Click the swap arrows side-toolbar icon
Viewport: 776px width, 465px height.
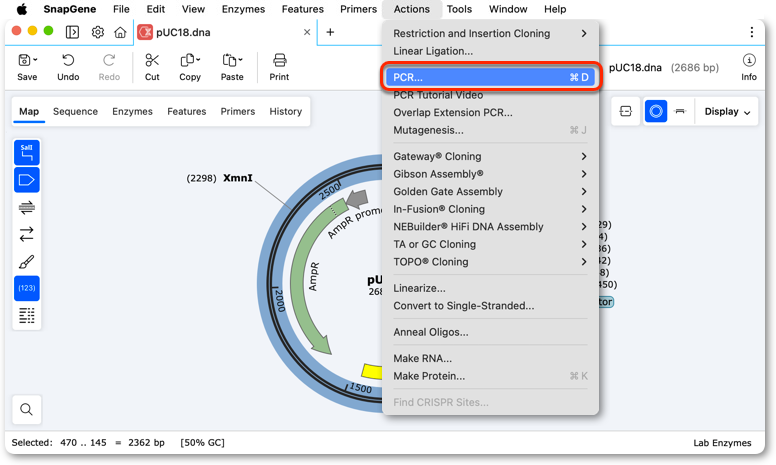[x=27, y=234]
